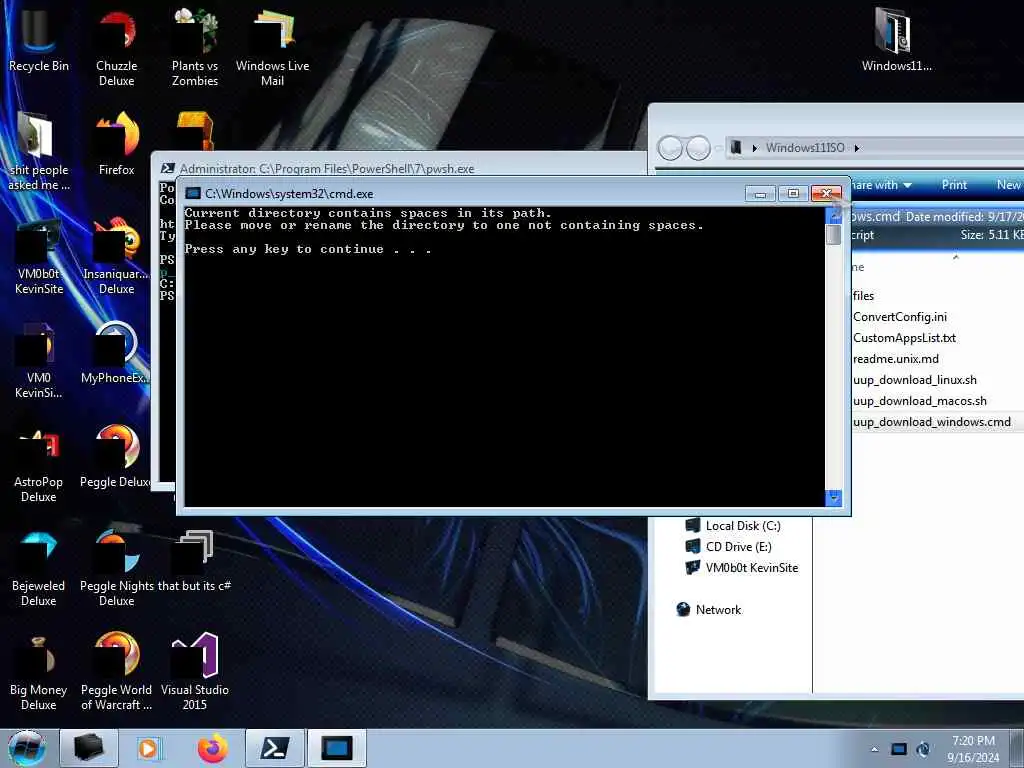Open Windows Live Mail desktop icon

pos(272,48)
